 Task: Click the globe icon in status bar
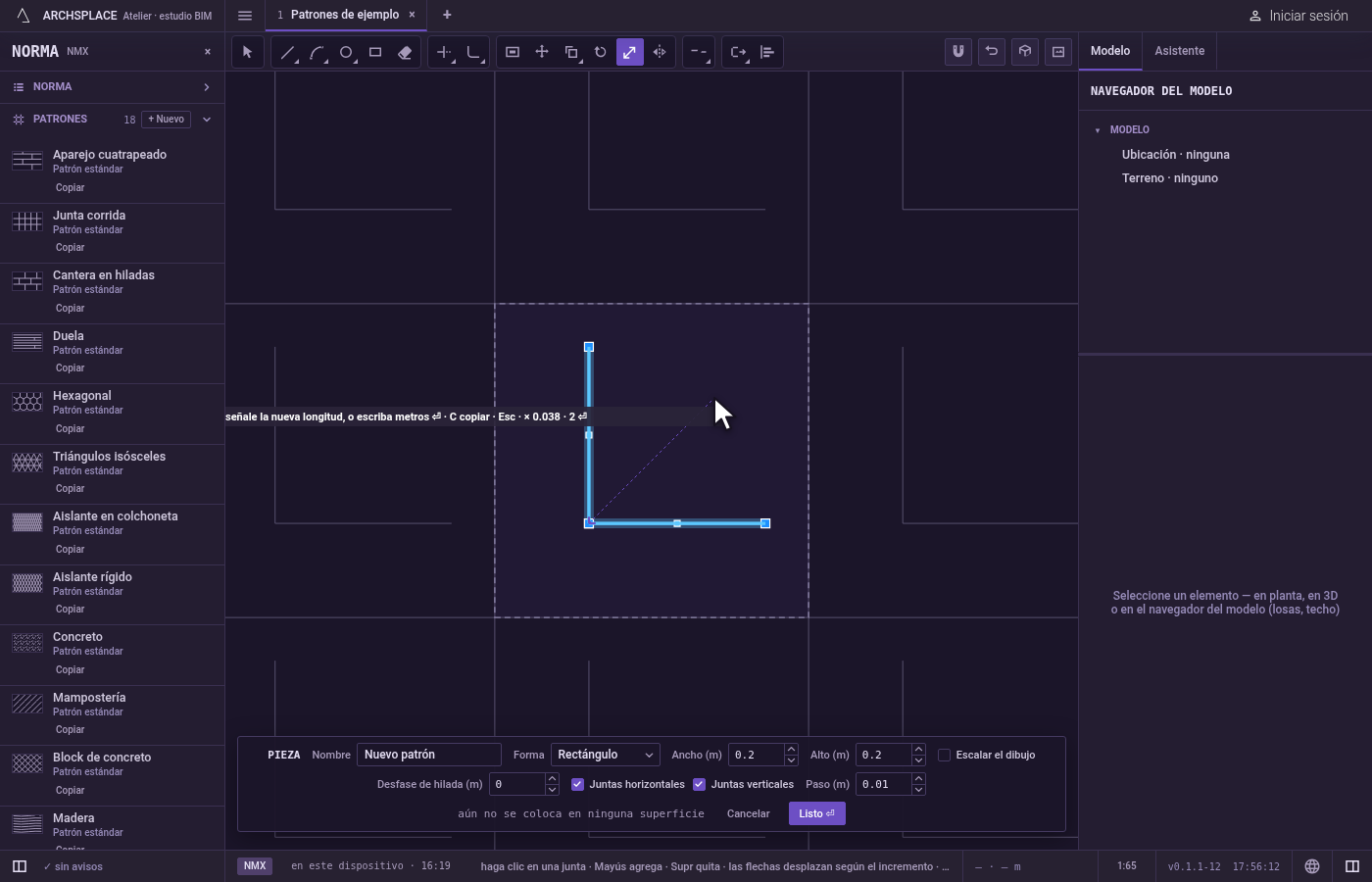point(1312,866)
